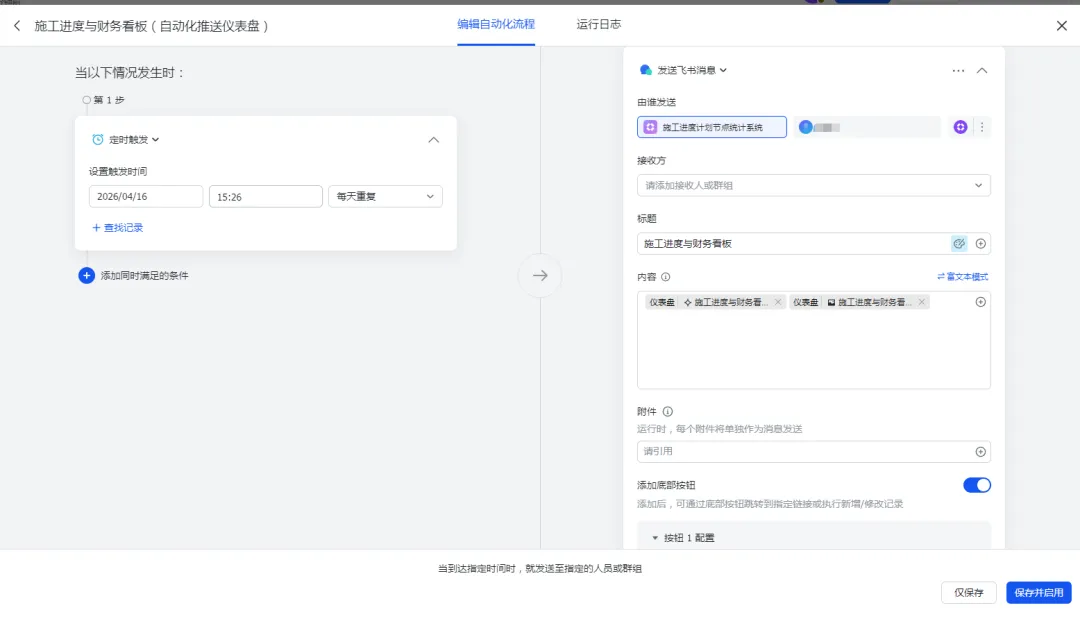Click the time field 15:26
This screenshot has width=1080, height=619.
pos(266,196)
